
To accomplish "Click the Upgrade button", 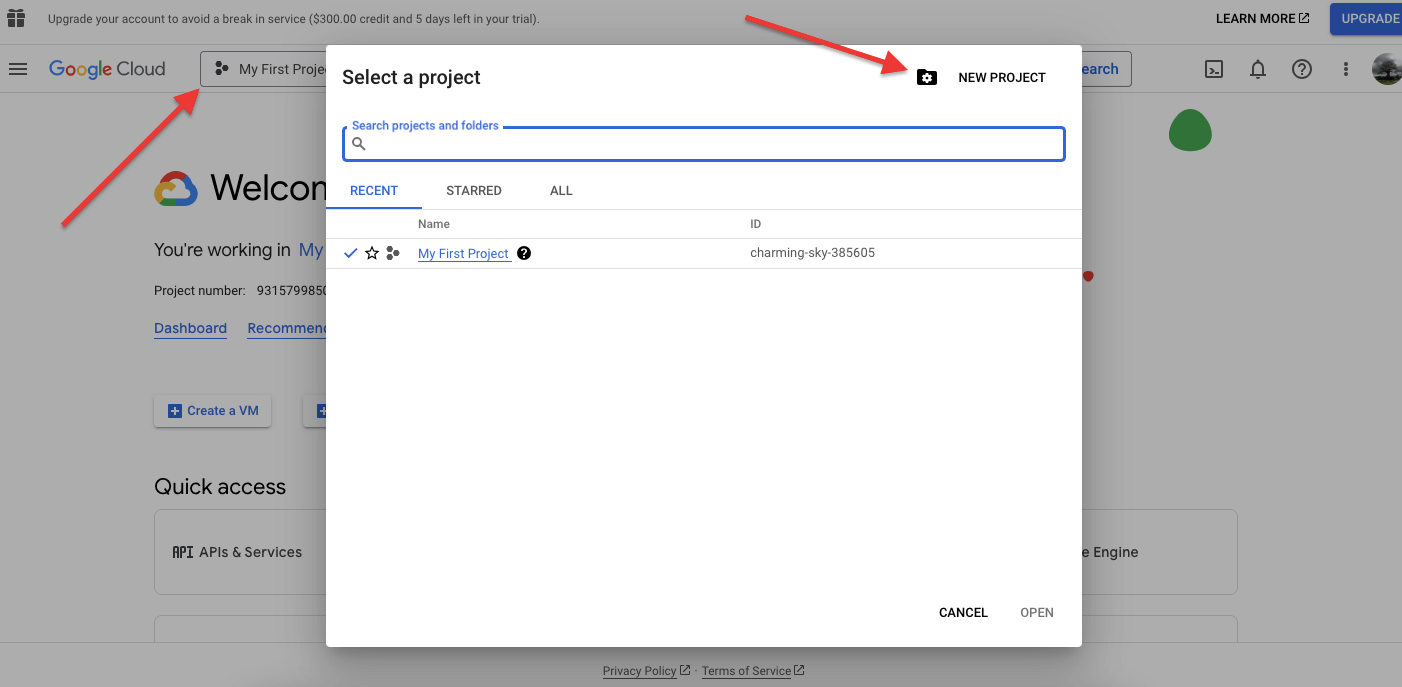I will pyautogui.click(x=1366, y=19).
